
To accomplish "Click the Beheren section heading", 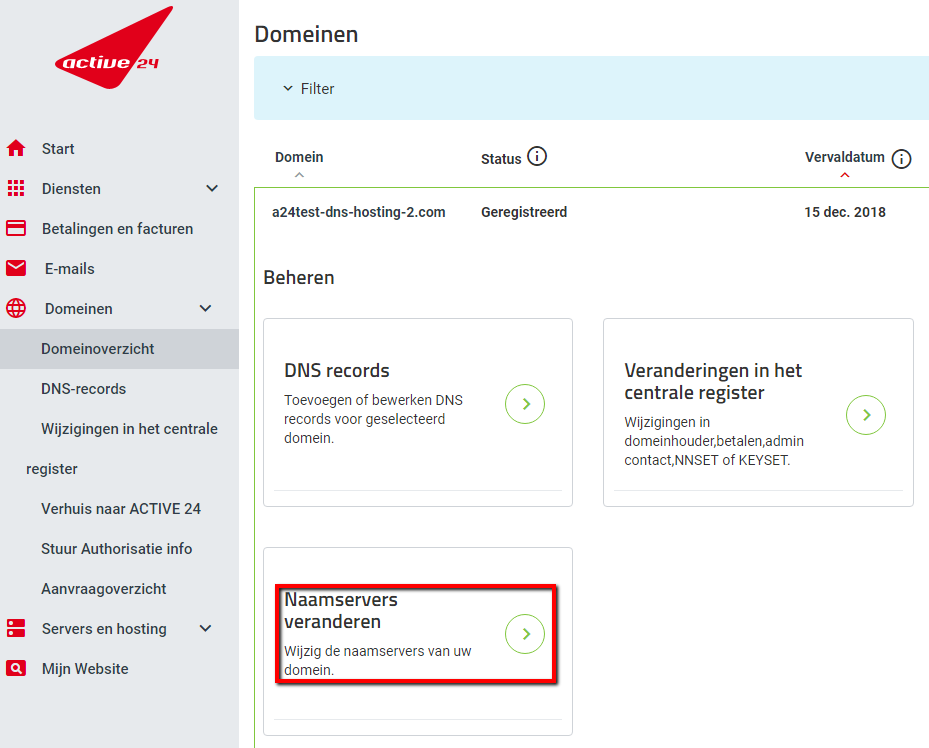I will click(x=299, y=277).
